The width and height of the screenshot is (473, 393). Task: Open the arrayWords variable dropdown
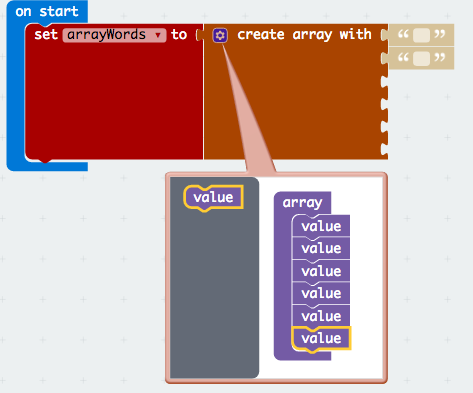pos(114,35)
